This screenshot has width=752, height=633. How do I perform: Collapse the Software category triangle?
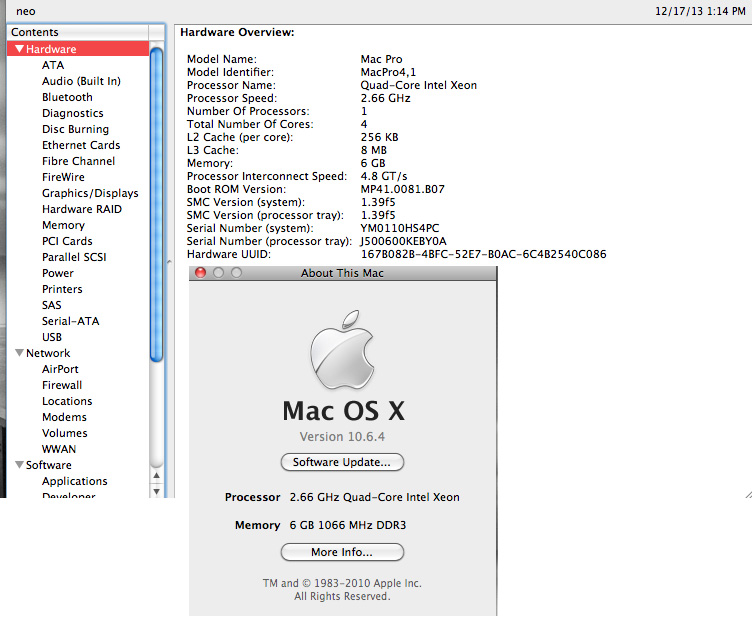pyautogui.click(x=19, y=465)
